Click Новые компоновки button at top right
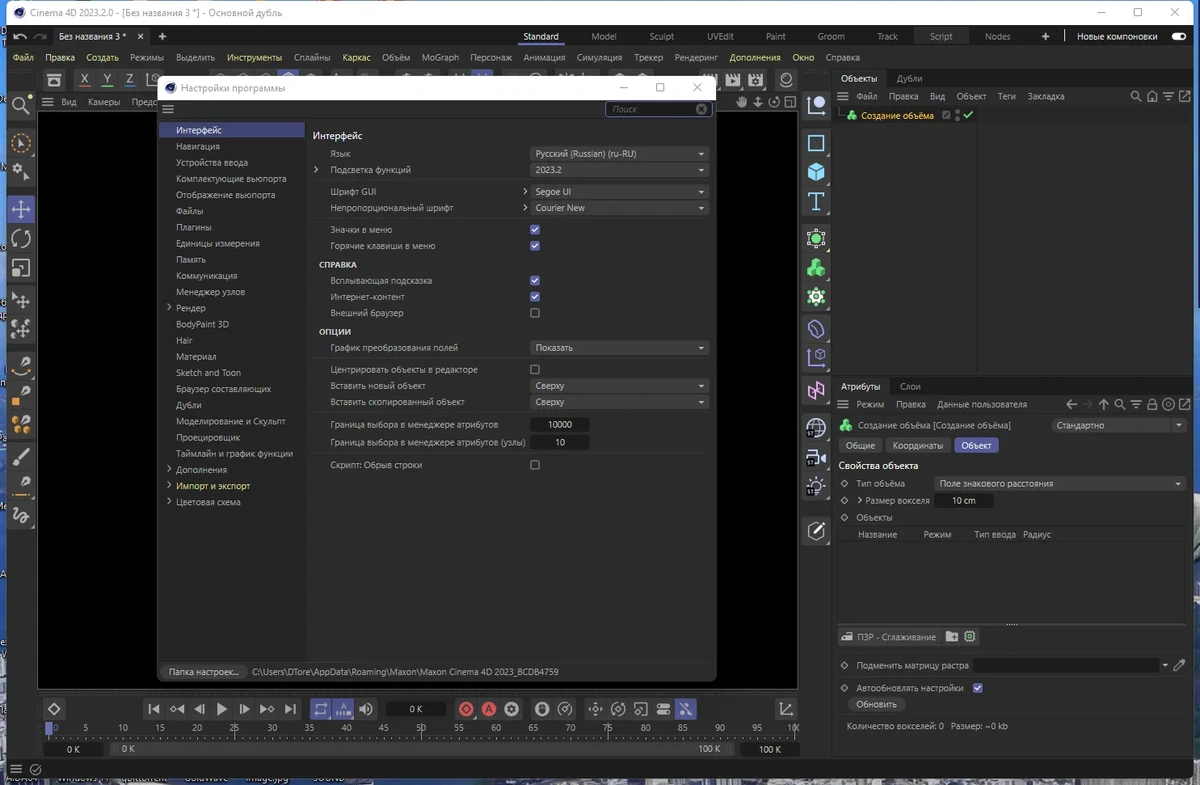This screenshot has height=785, width=1200. 1117,37
